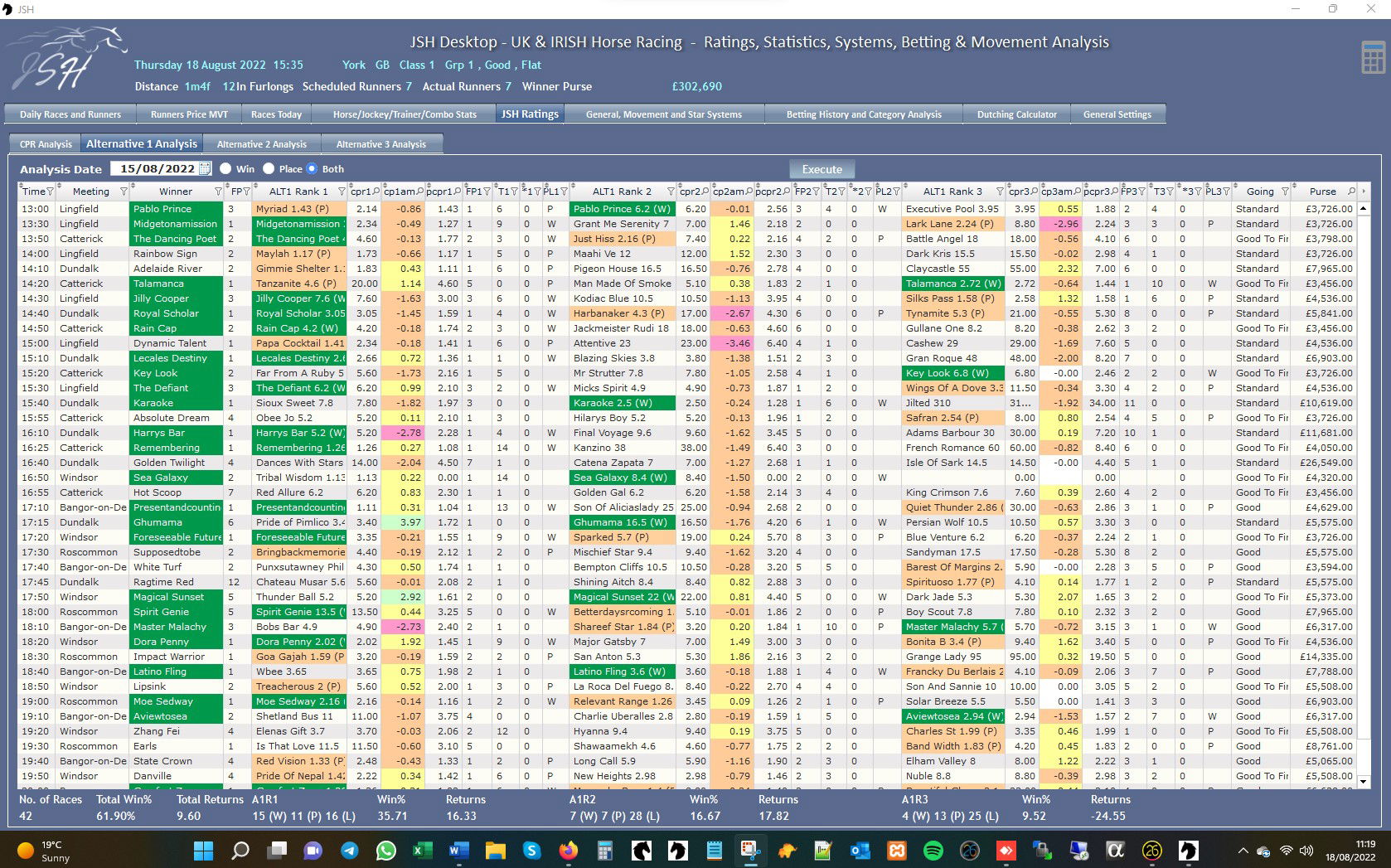Image resolution: width=1391 pixels, height=868 pixels.
Task: Switch to CPR Analysis subtab
Action: (46, 144)
